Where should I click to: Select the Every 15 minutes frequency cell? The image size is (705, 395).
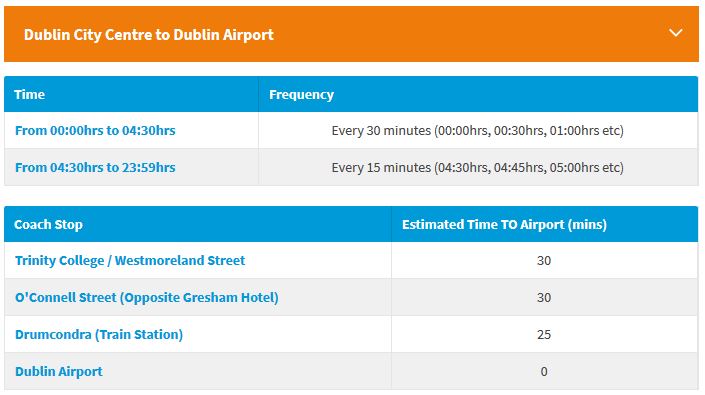(478, 168)
